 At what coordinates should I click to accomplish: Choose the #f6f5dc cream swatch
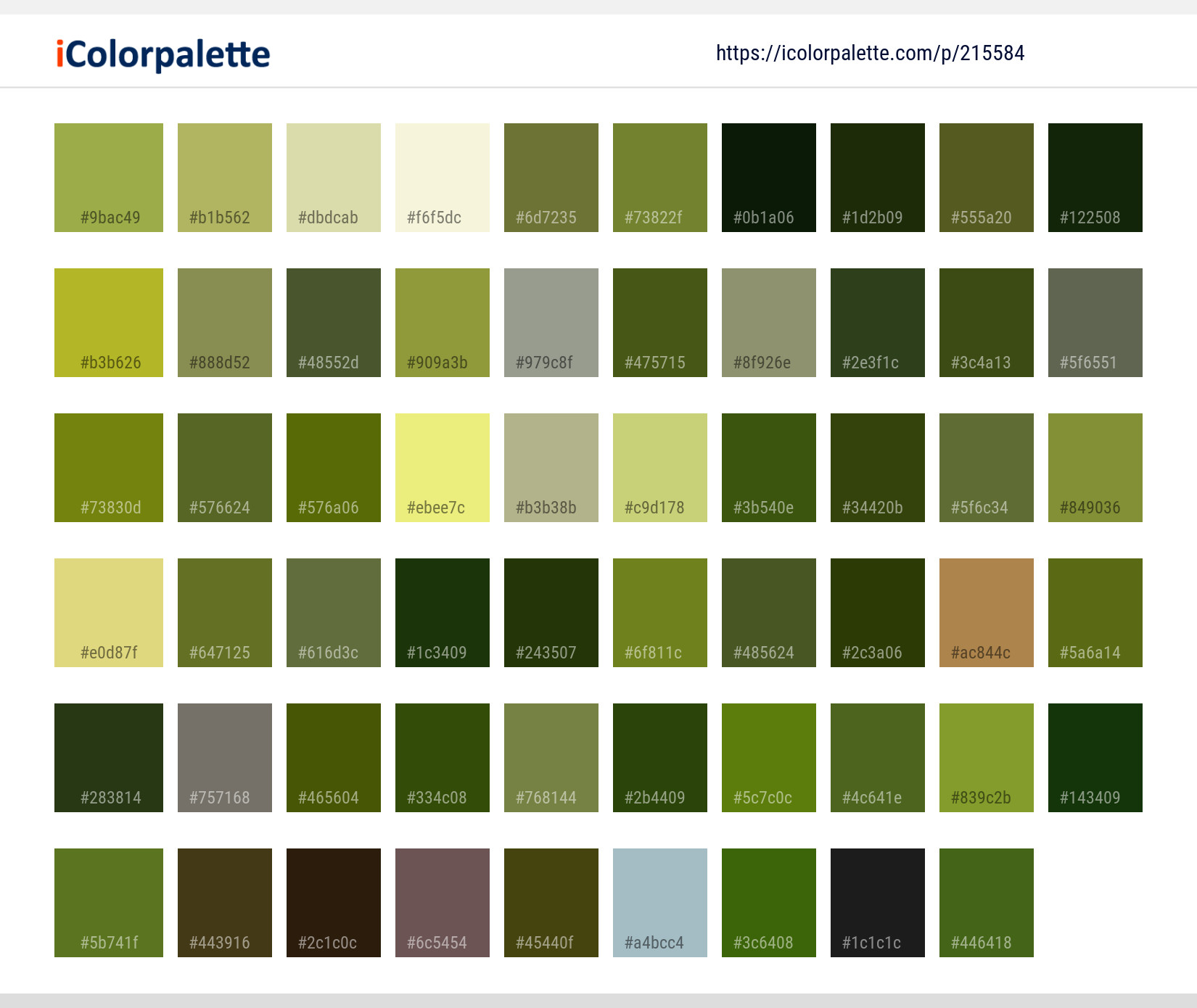tap(443, 178)
